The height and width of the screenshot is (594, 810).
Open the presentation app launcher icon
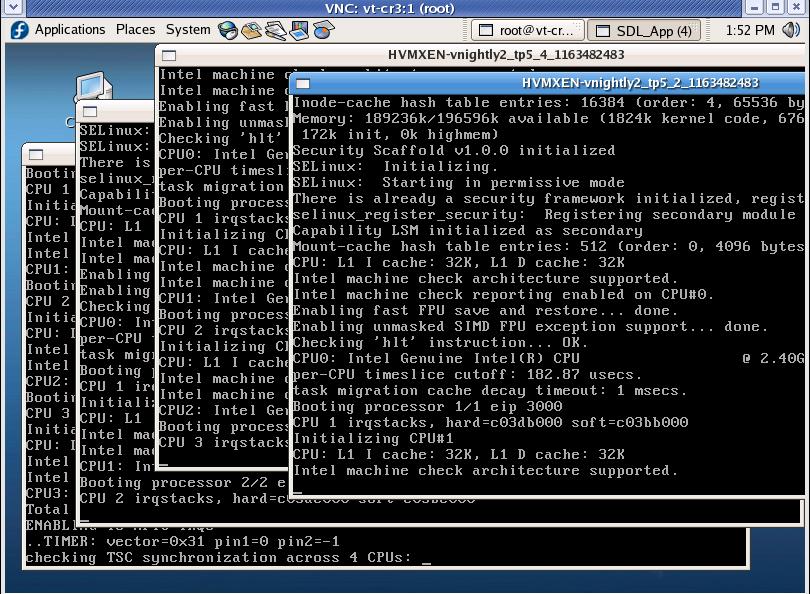pyautogui.click(x=299, y=31)
